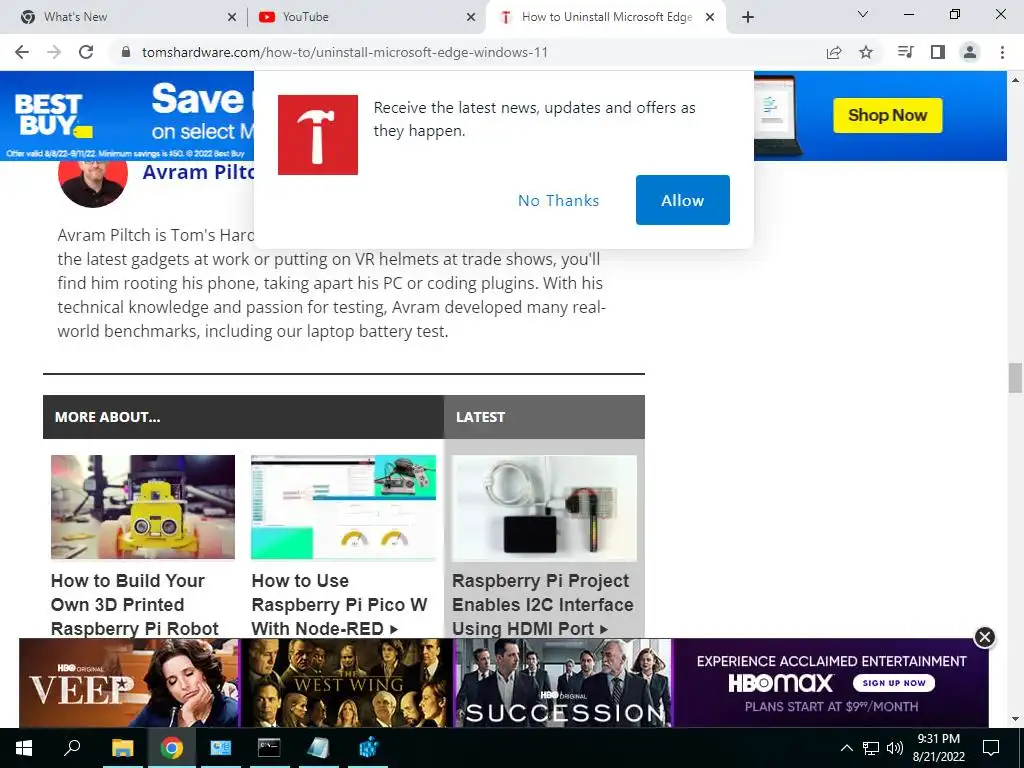Close the HBO Max bottom ad
This screenshot has height=768, width=1024.
984,637
